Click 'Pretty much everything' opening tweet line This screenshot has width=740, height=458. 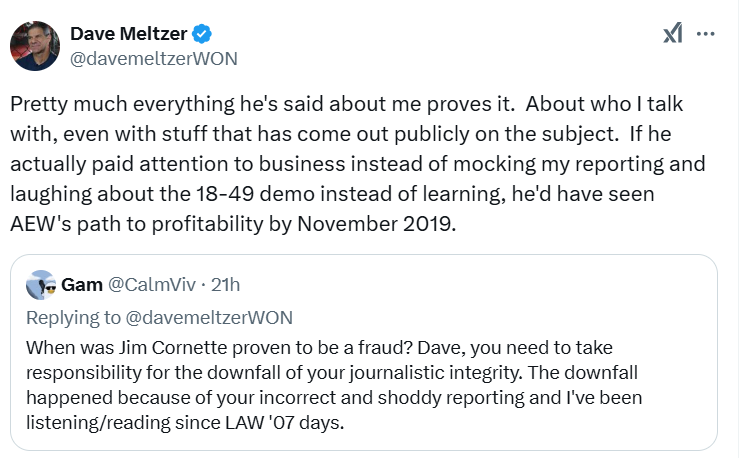100,105
